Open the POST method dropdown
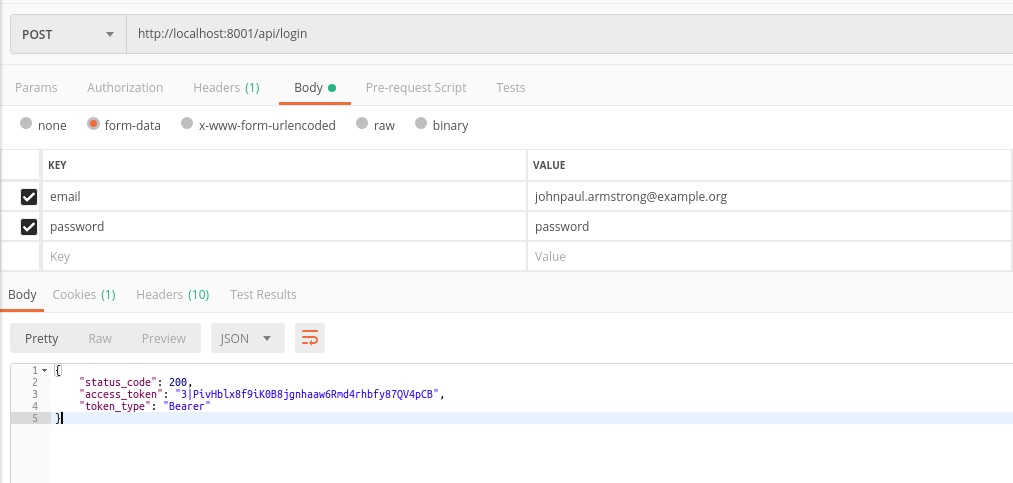Image resolution: width=1013 pixels, height=483 pixels. pos(68,34)
